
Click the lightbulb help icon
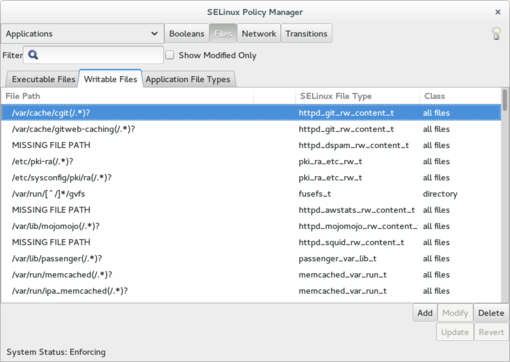pyautogui.click(x=496, y=34)
